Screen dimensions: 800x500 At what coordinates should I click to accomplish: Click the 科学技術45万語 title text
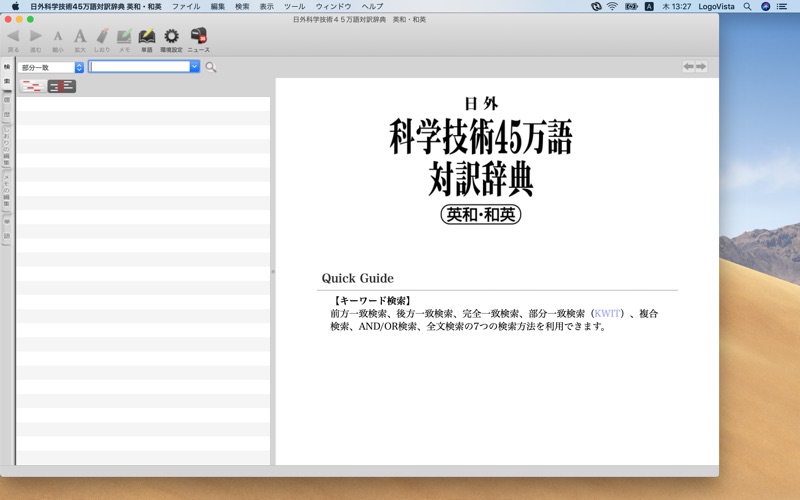(481, 137)
